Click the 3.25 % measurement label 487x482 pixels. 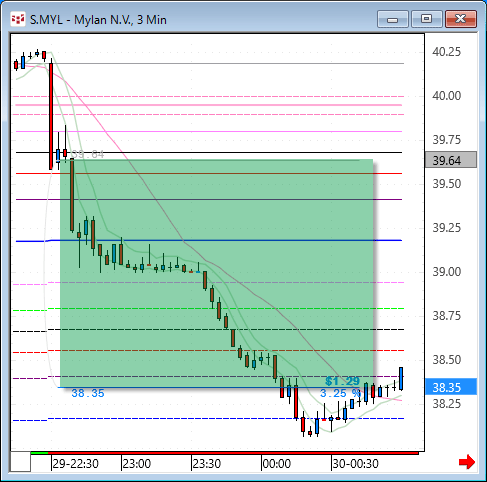[x=341, y=393]
